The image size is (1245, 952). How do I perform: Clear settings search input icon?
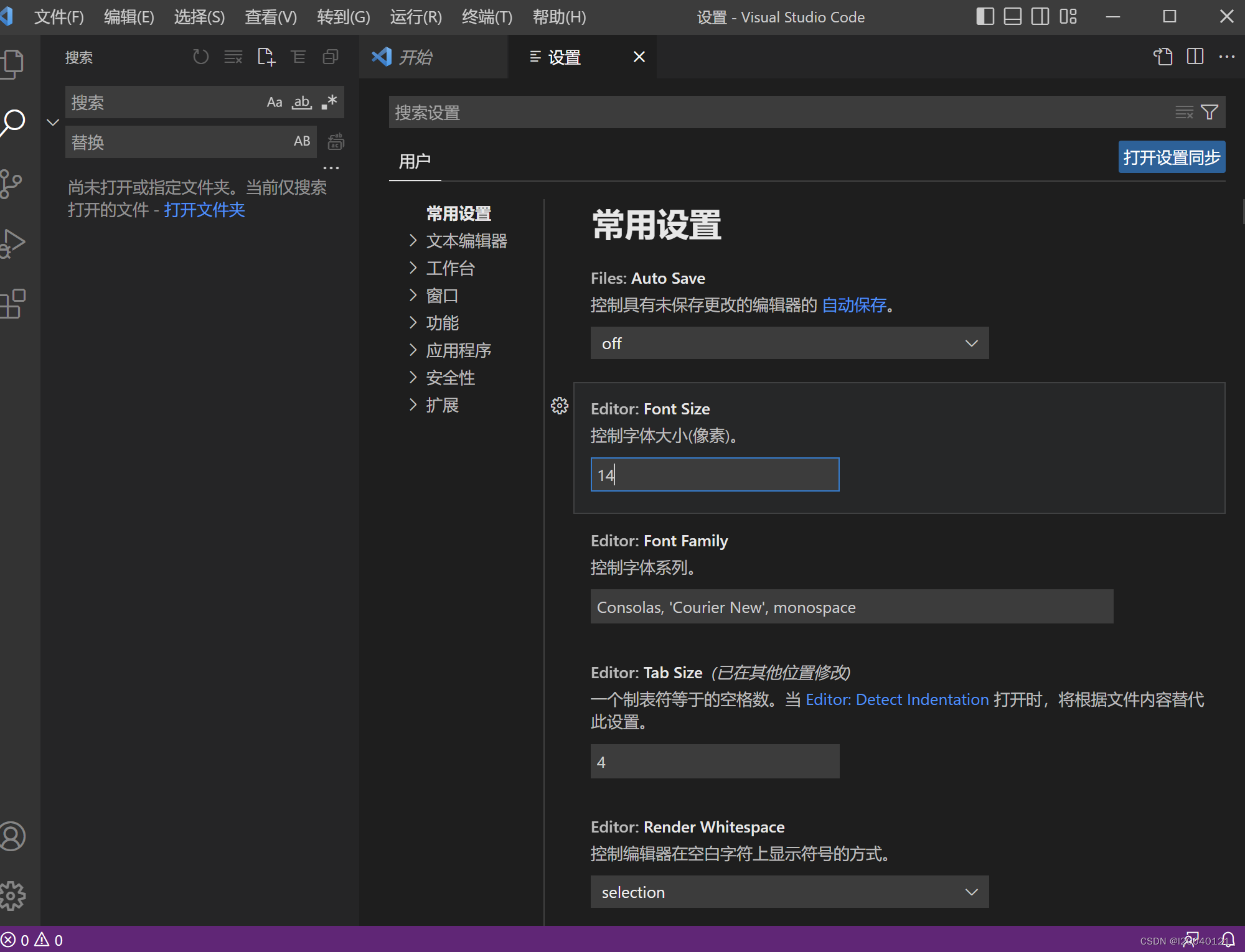tap(1184, 112)
